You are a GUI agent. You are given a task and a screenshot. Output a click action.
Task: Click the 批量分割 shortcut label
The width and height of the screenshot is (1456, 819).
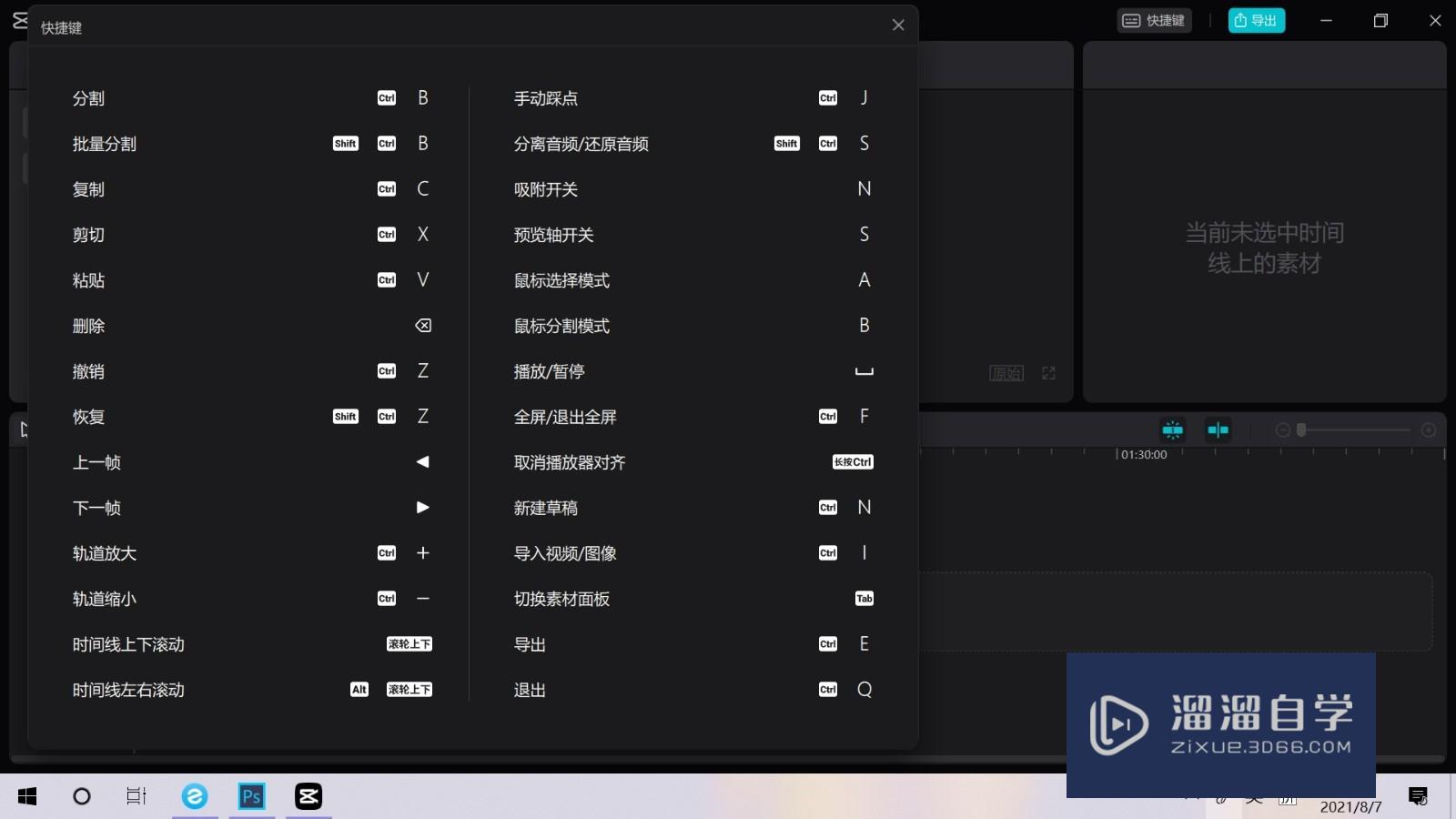(x=105, y=144)
